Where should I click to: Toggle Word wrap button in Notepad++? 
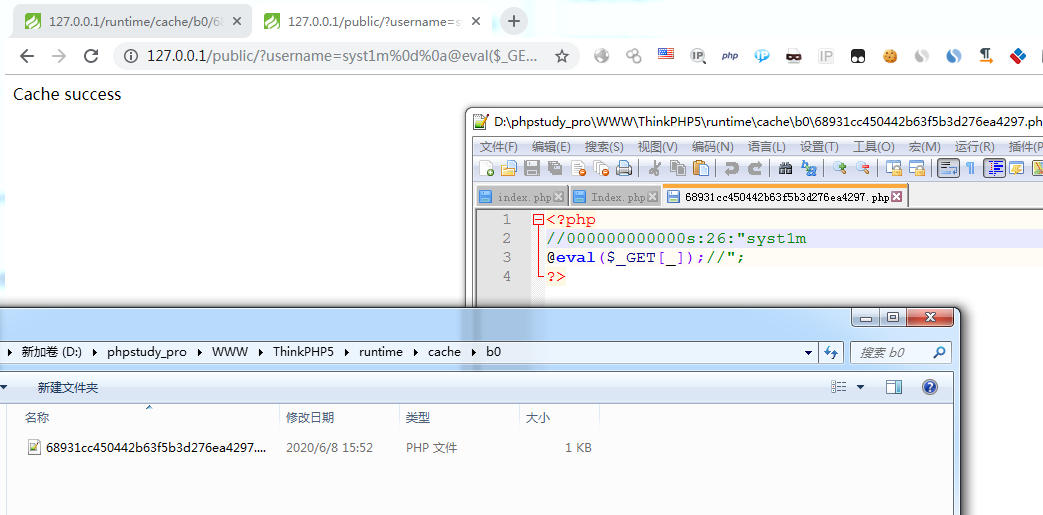coord(949,168)
